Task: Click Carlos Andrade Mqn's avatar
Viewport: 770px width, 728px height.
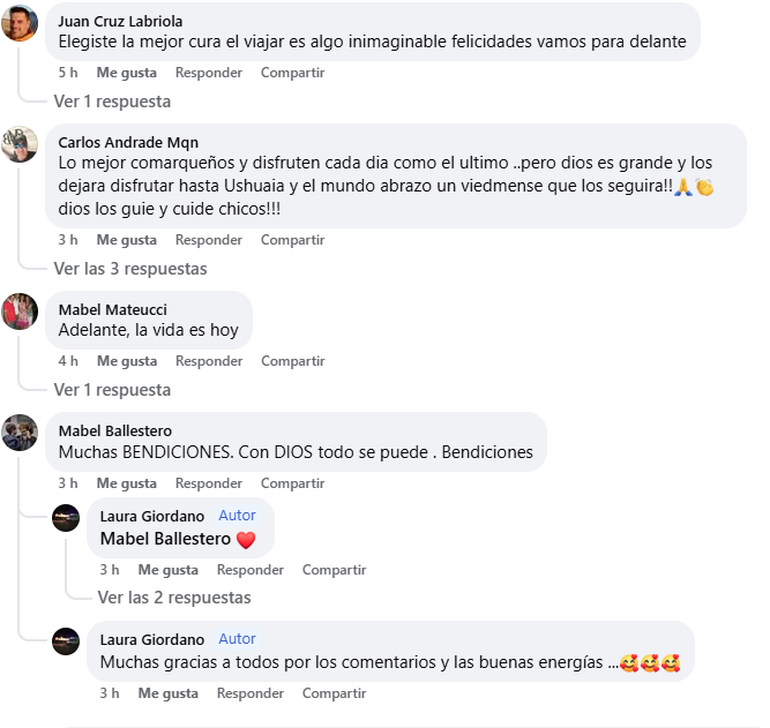Action: (20, 144)
